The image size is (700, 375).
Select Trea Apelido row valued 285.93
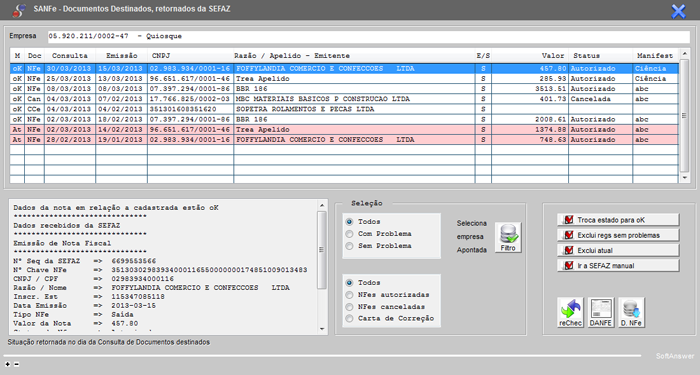coord(344,79)
